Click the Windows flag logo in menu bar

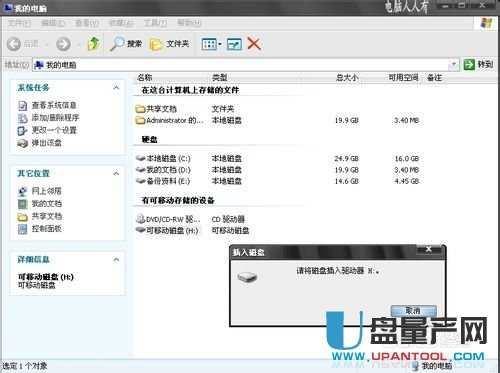[486, 23]
